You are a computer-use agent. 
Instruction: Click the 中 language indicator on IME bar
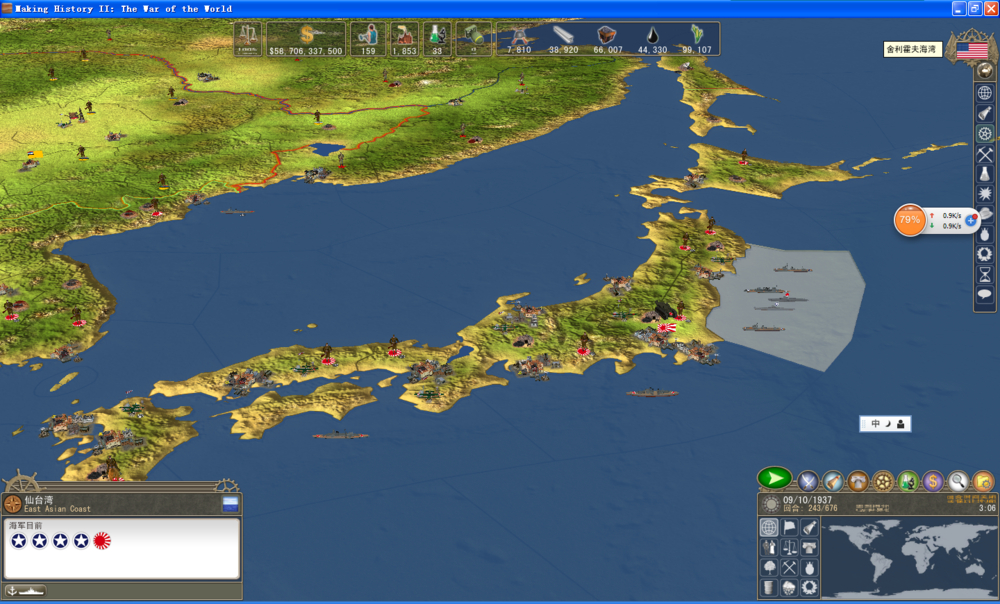point(876,424)
